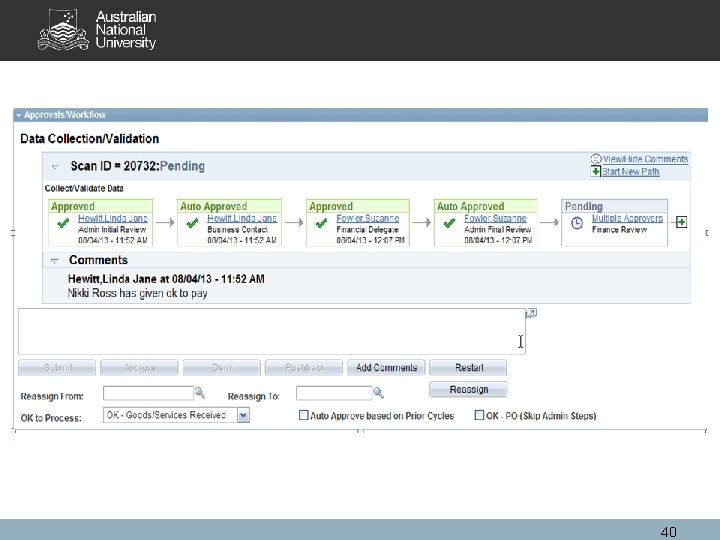Click the comment text 'Nikki Ross has given ok to pay'
Viewport: 720px width, 540px height.
click(x=138, y=293)
